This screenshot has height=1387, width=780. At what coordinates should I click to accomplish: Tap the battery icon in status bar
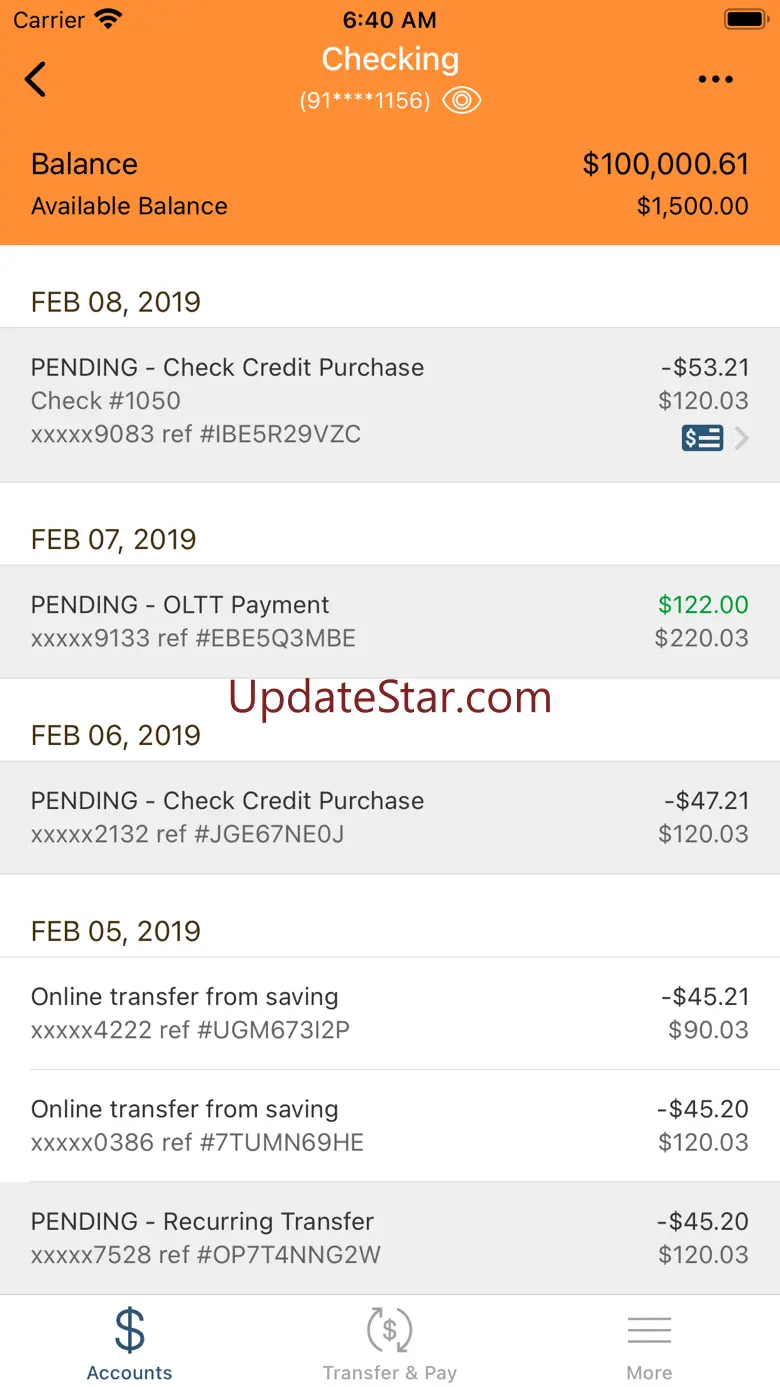pyautogui.click(x=744, y=19)
